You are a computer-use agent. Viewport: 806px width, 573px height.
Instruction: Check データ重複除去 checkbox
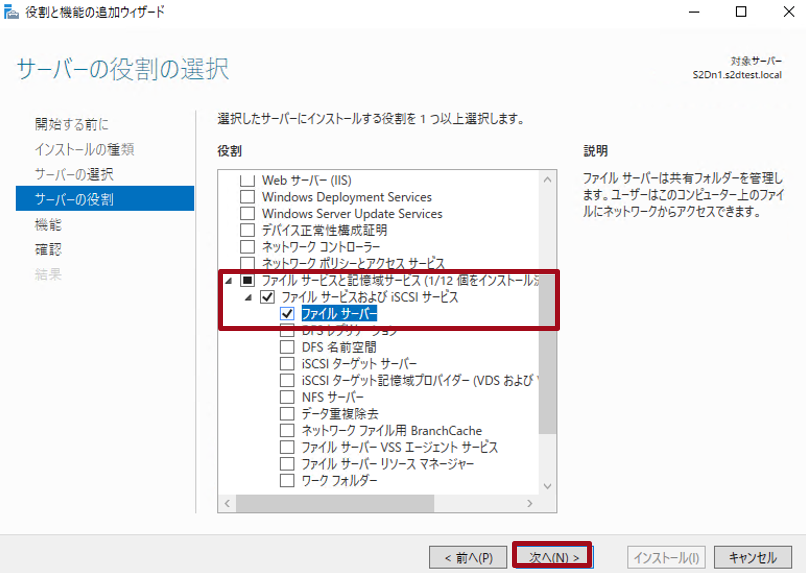[x=287, y=413]
